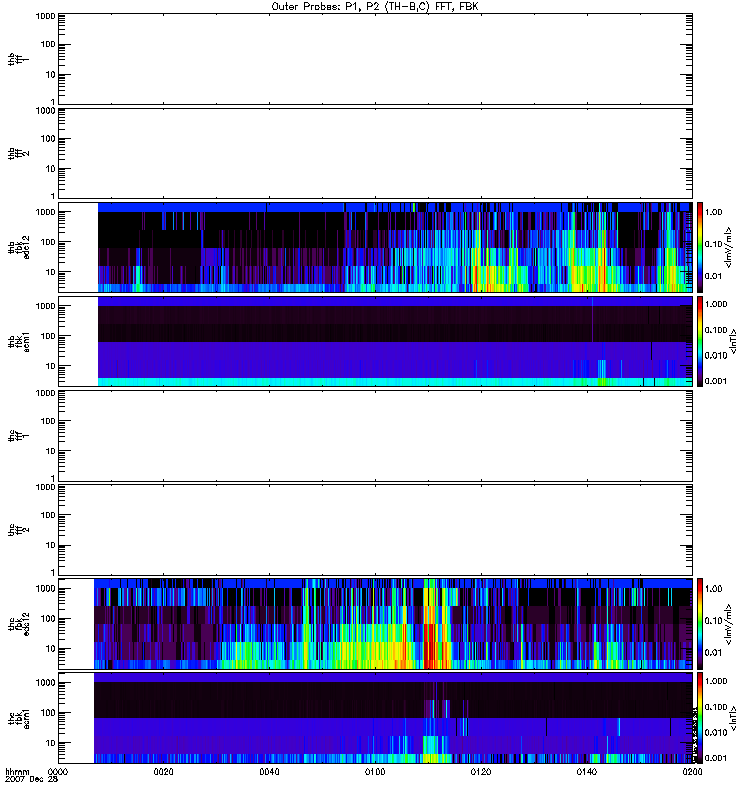
Task: Click the '1.000' value on thb scm1 color bar
Action: [x=716, y=304]
